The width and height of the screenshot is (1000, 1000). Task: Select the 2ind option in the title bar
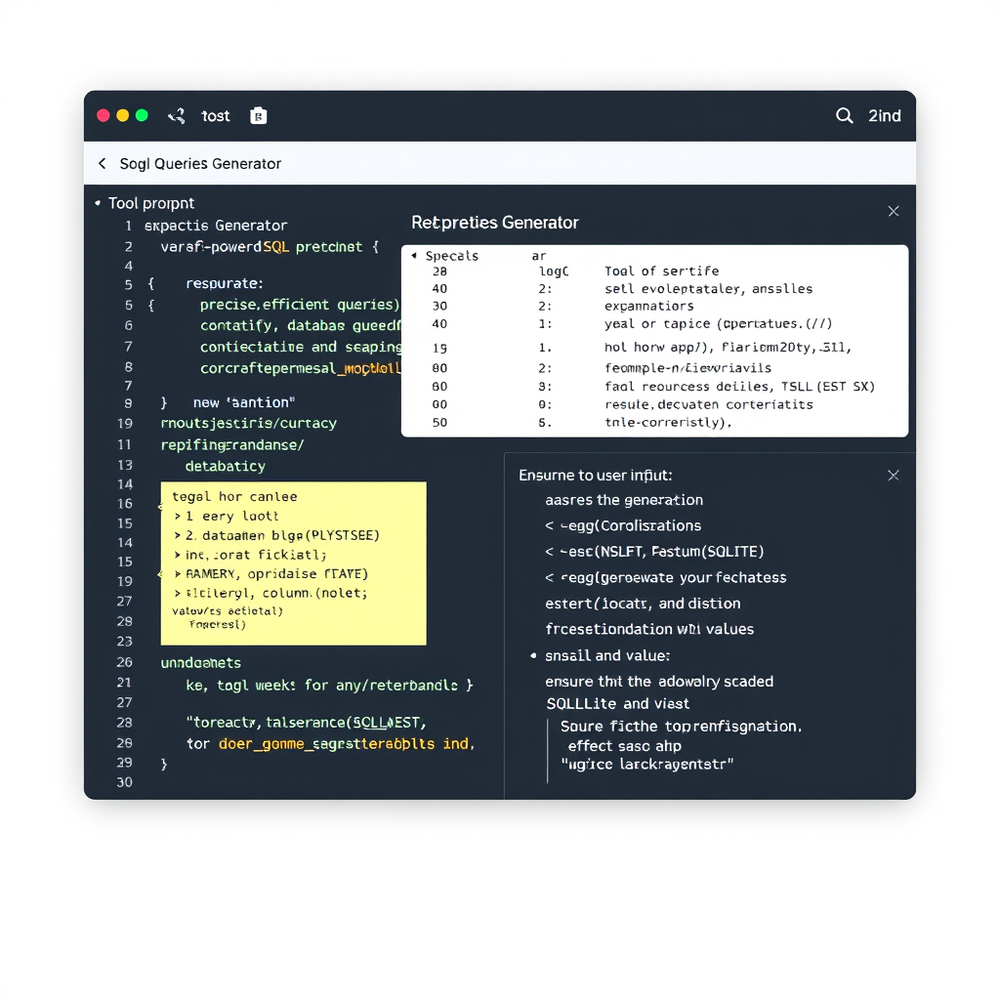coord(884,115)
